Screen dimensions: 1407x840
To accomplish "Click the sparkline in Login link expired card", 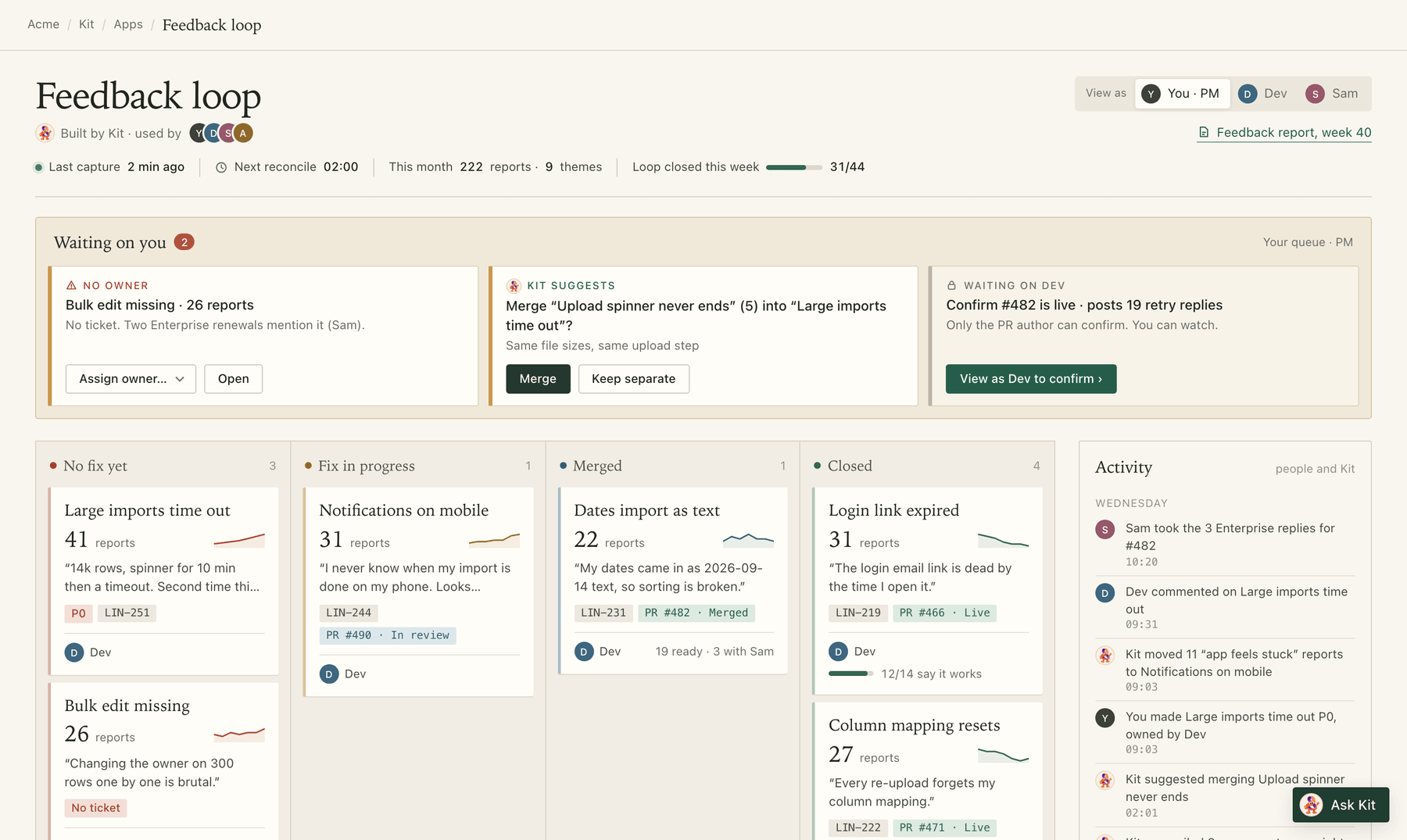I will click(x=1003, y=539).
